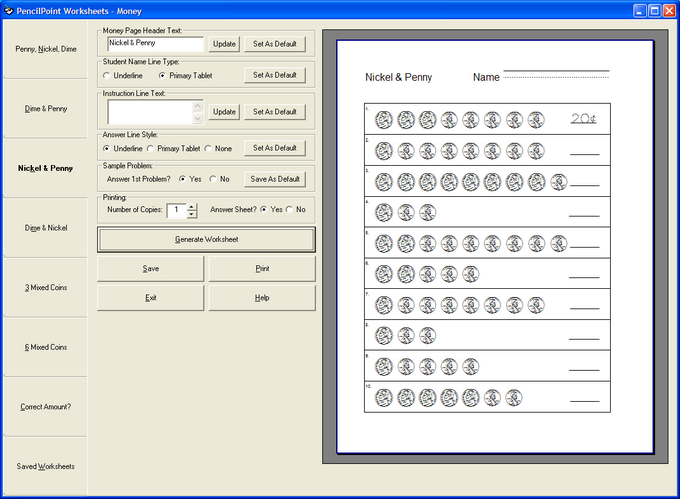Switch to the Dime & Nickel tab

coord(44,228)
